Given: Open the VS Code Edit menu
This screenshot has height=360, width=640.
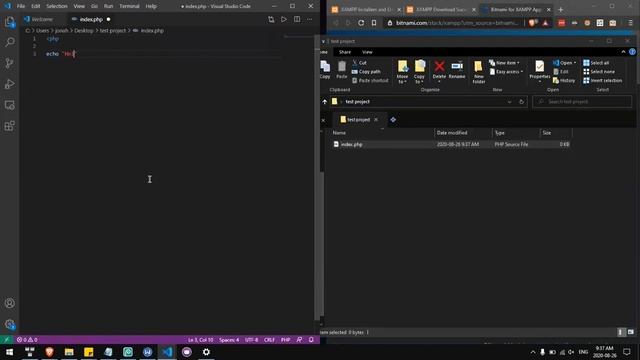Looking at the screenshot, I should 36,6.
